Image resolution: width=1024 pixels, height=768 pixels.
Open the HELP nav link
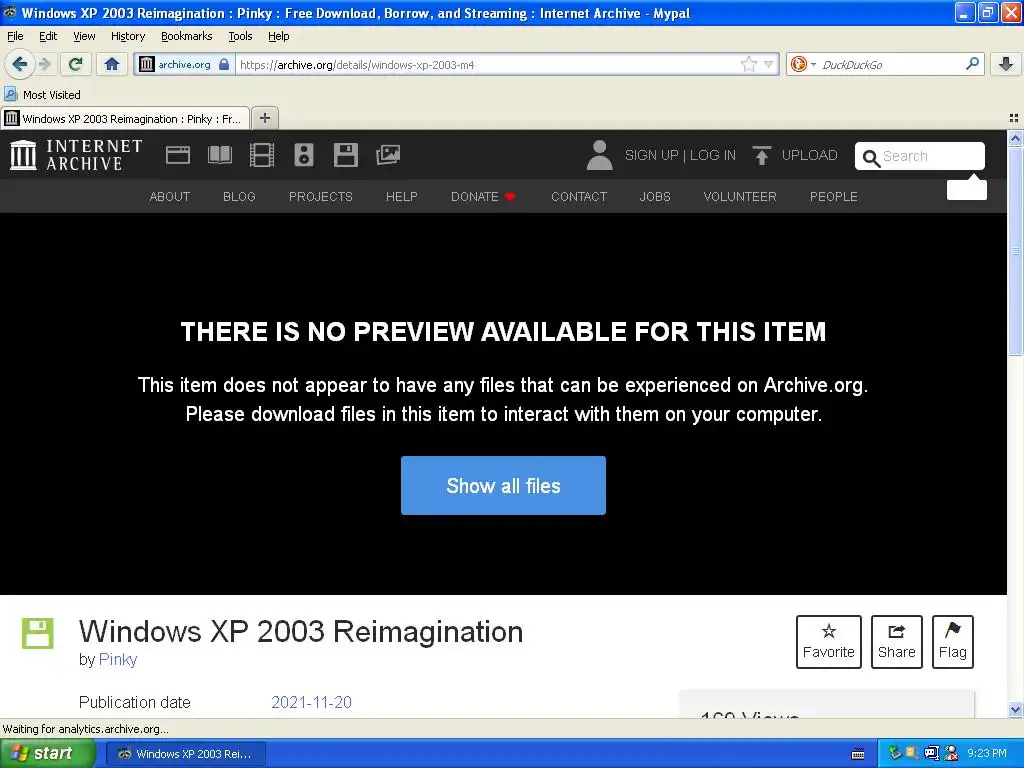(x=402, y=197)
